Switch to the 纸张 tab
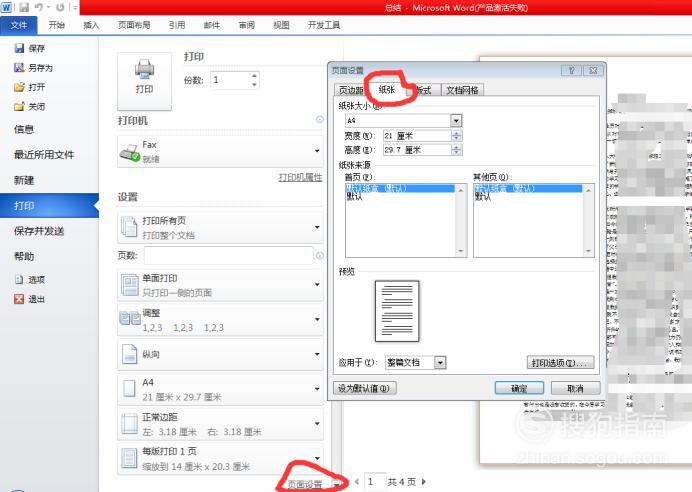This screenshot has height=492, width=692. tap(387, 90)
